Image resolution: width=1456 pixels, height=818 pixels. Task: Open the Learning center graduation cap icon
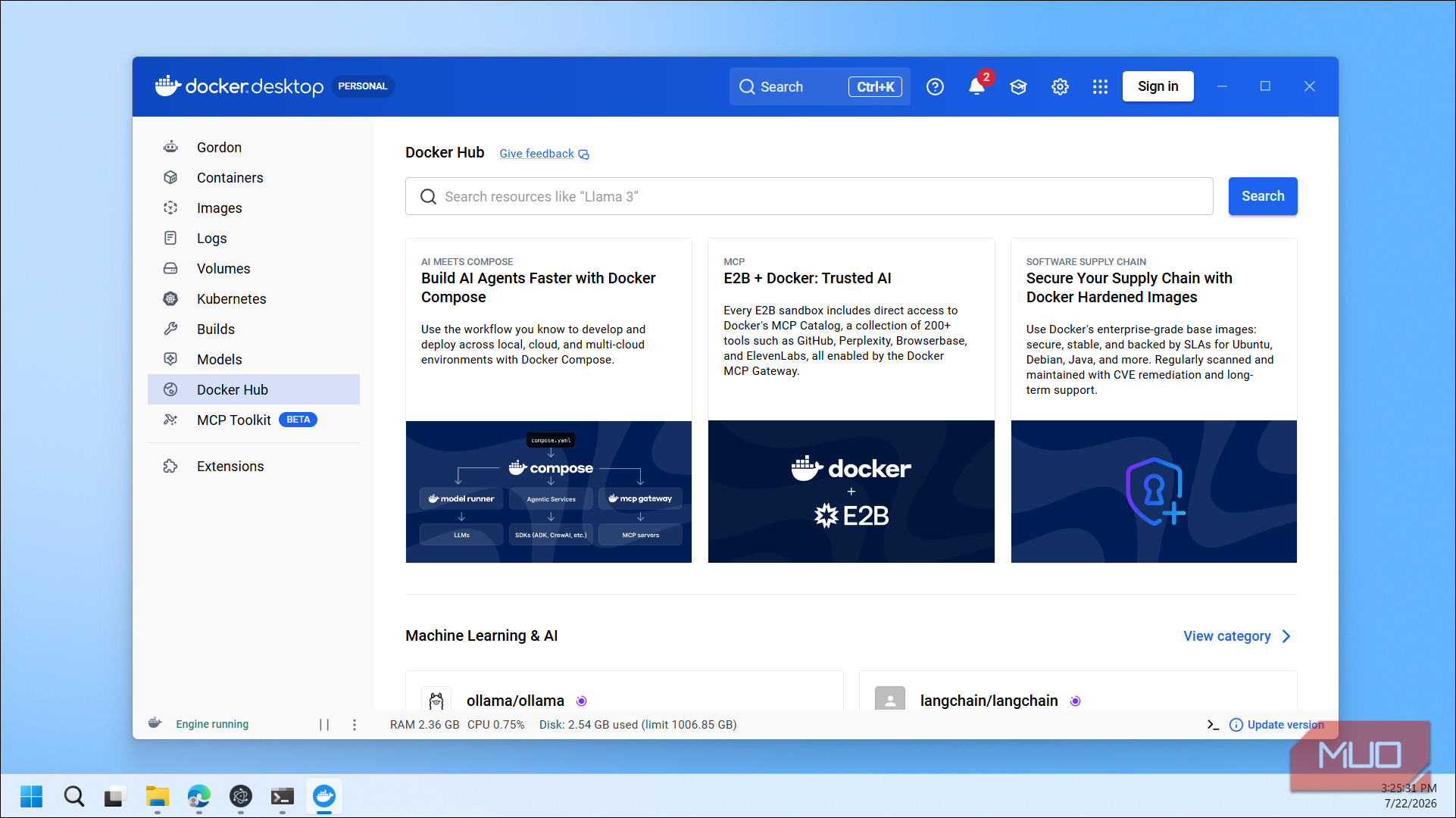1018,86
